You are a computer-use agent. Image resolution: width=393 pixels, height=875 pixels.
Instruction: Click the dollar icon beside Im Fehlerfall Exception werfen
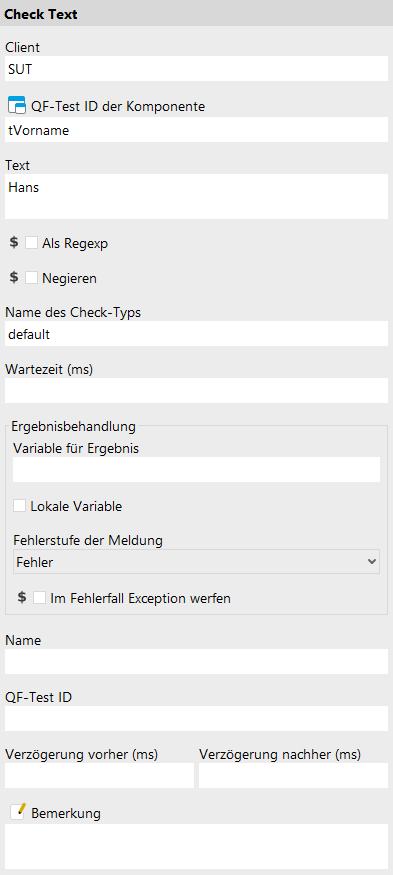tap(22, 598)
